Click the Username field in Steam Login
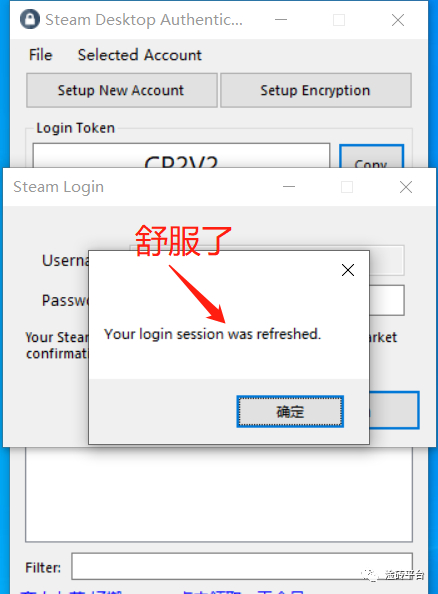This screenshot has height=594, width=438. click(386, 261)
